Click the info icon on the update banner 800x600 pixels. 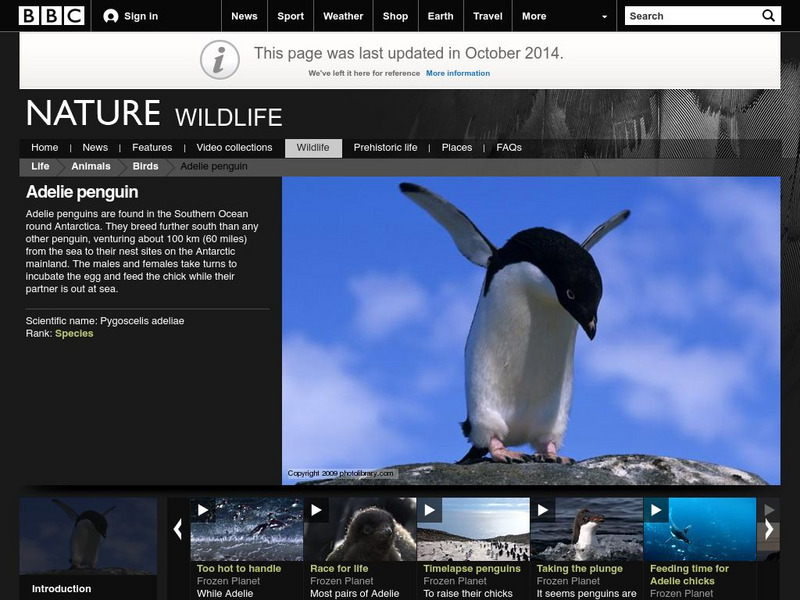click(218, 58)
